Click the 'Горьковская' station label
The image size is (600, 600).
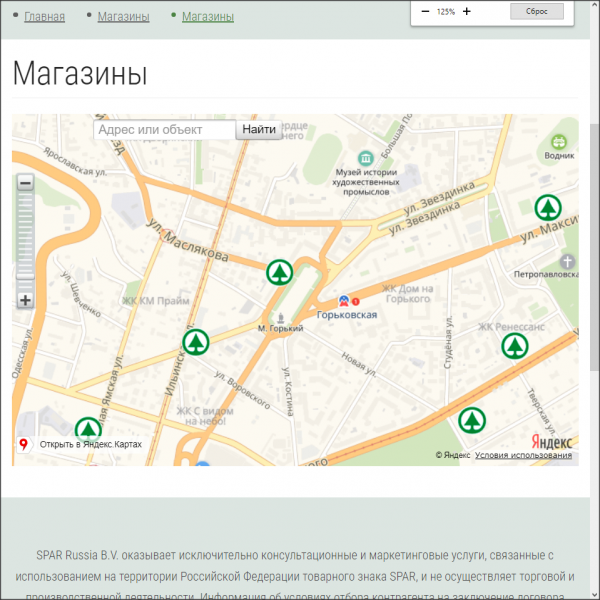point(347,315)
